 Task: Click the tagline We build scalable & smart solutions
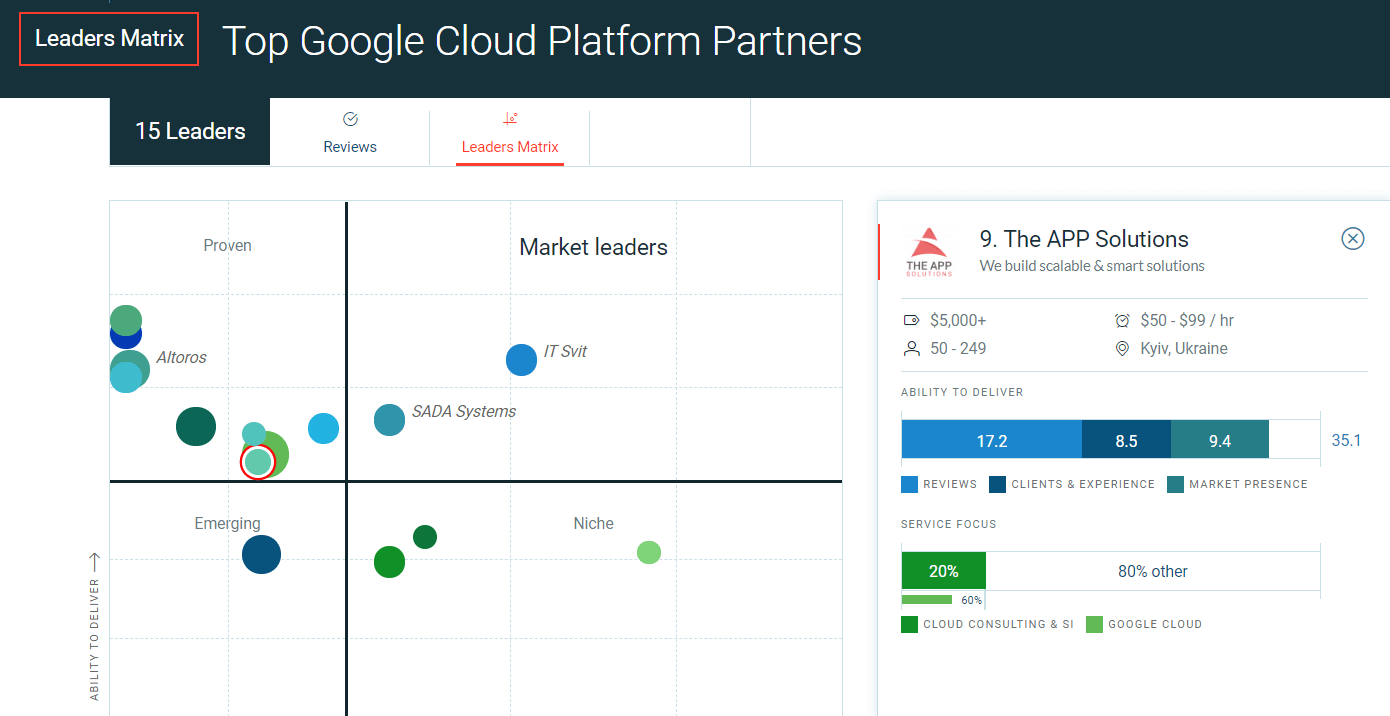point(1092,266)
